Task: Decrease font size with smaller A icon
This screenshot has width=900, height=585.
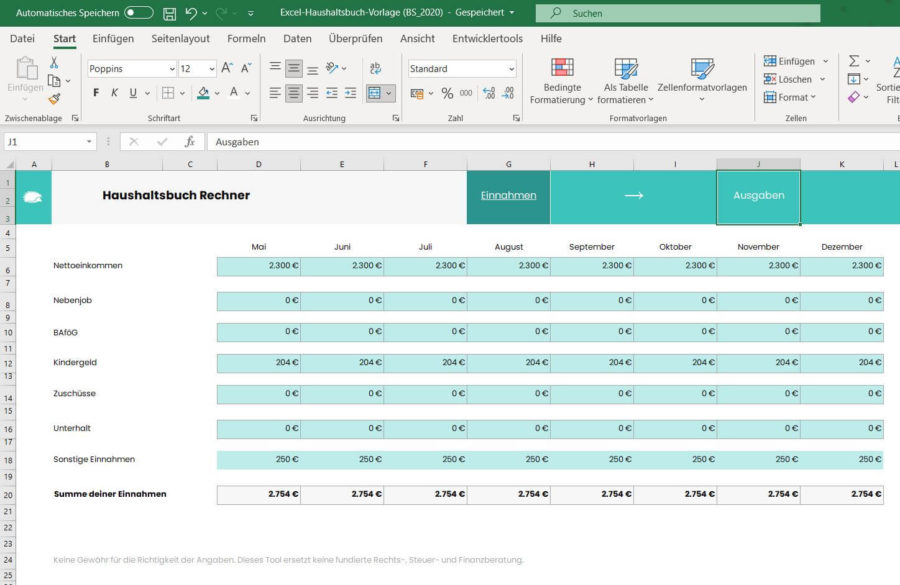Action: [x=246, y=68]
